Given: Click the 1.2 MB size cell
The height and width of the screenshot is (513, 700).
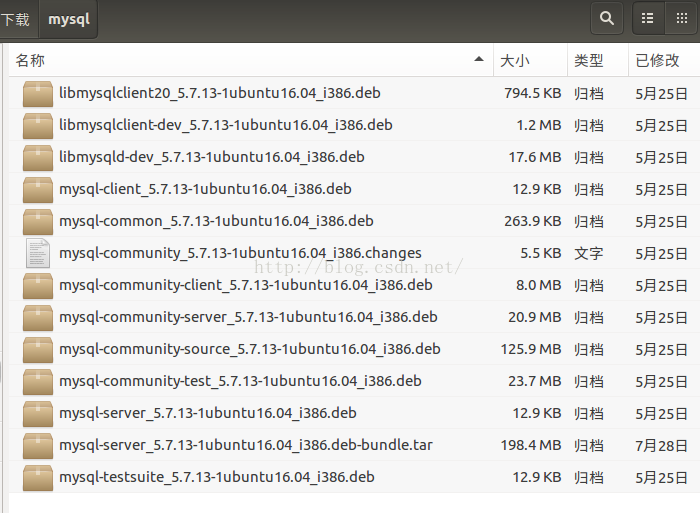Looking at the screenshot, I should (539, 125).
